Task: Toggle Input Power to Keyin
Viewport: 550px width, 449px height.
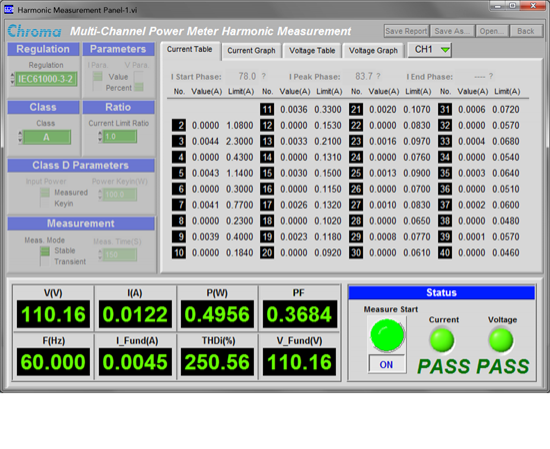Action: point(45,203)
